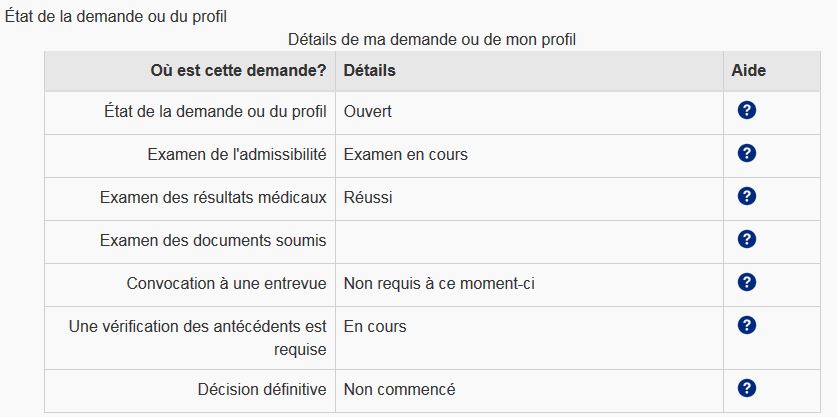Click help icon beside Examen des documents soumis

click(746, 239)
